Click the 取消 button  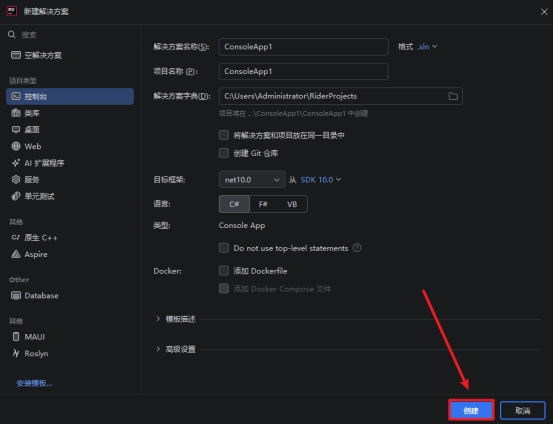[523, 410]
